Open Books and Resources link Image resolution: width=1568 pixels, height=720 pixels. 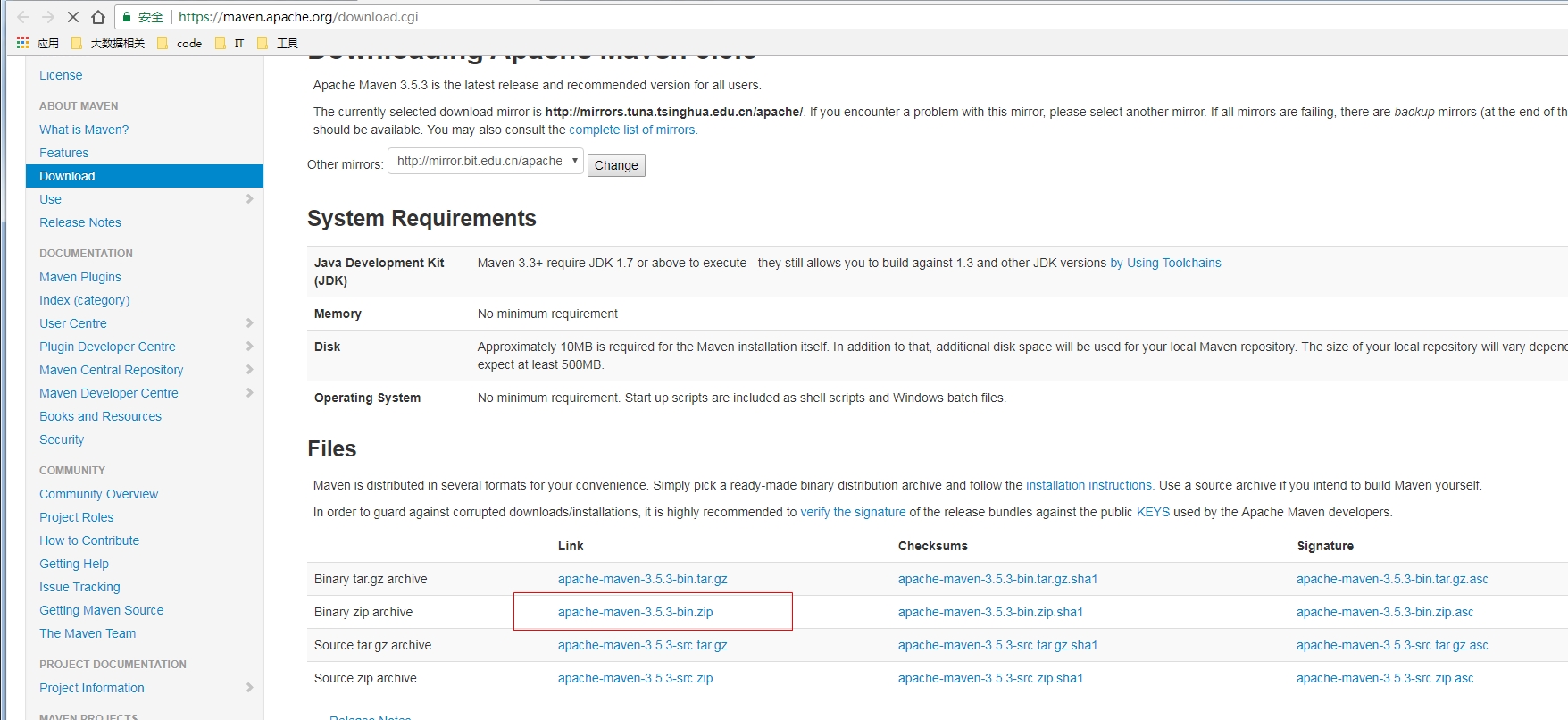(100, 416)
